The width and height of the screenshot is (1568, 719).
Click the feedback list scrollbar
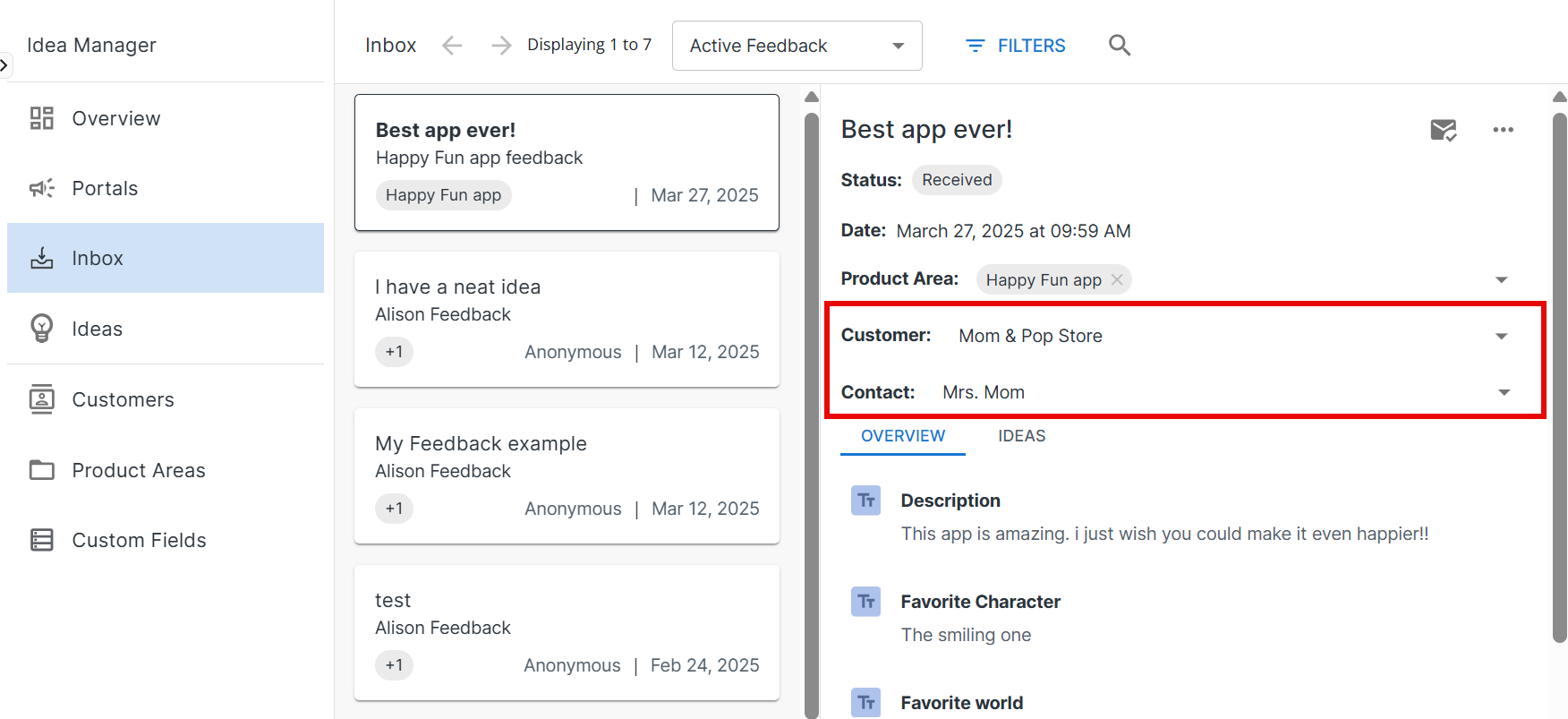[x=812, y=403]
